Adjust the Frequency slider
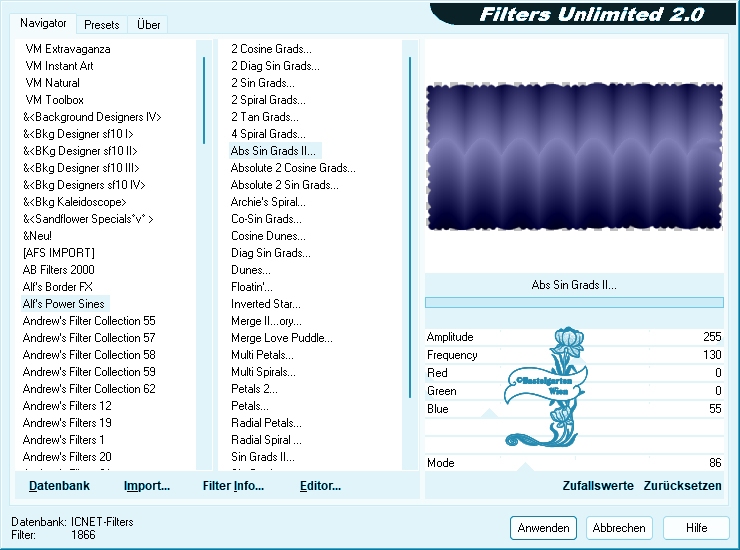This screenshot has height=550, width=740. point(574,355)
